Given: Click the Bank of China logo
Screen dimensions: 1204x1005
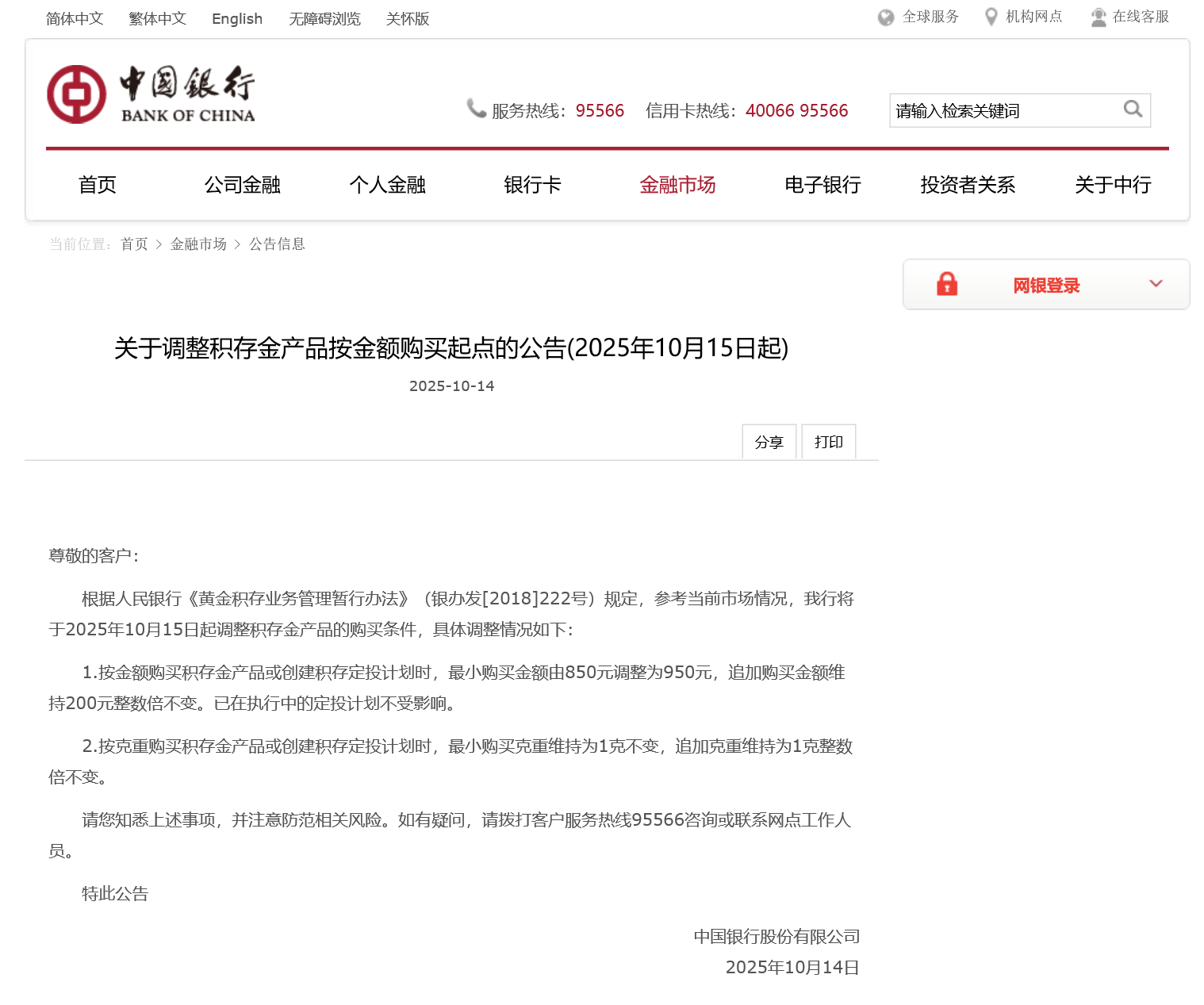Looking at the screenshot, I should tap(151, 94).
